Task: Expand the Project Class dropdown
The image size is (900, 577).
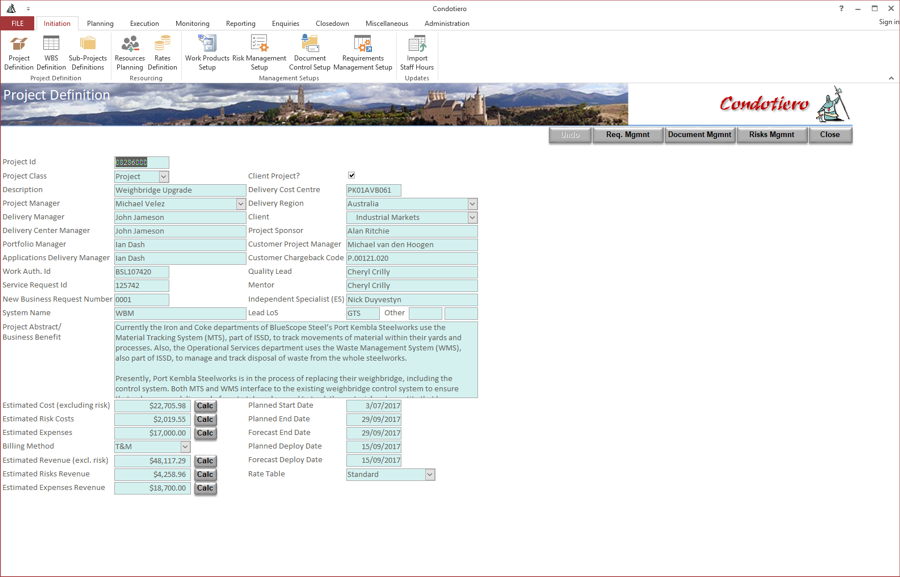Action: click(164, 177)
